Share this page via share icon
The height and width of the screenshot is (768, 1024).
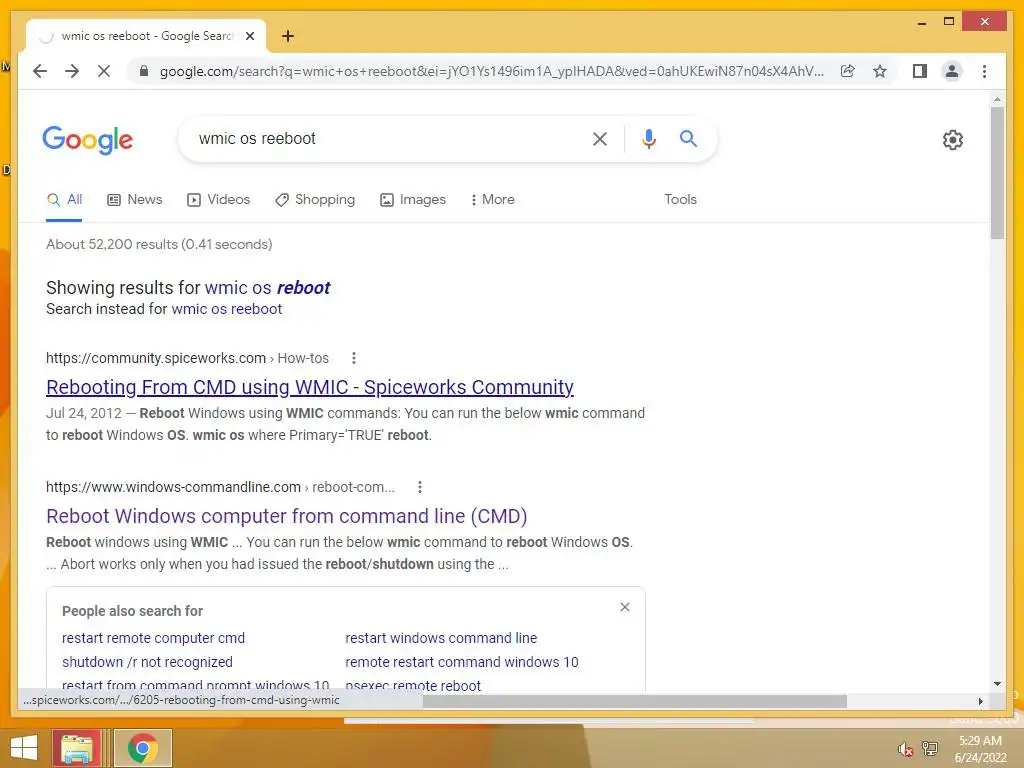[x=848, y=71]
